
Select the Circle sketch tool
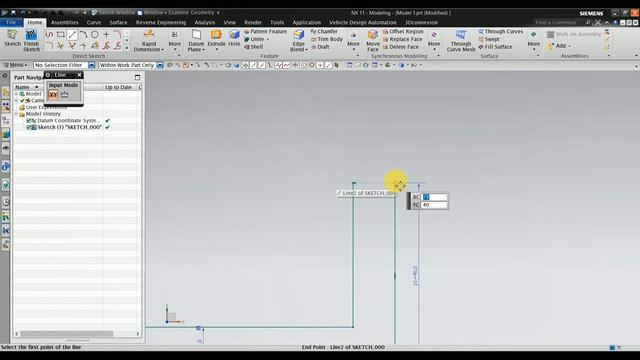click(x=95, y=35)
